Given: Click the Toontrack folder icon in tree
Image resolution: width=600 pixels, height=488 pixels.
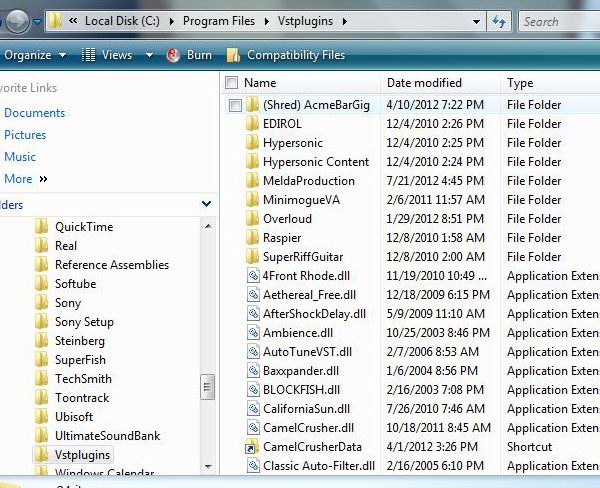Looking at the screenshot, I should point(42,398).
